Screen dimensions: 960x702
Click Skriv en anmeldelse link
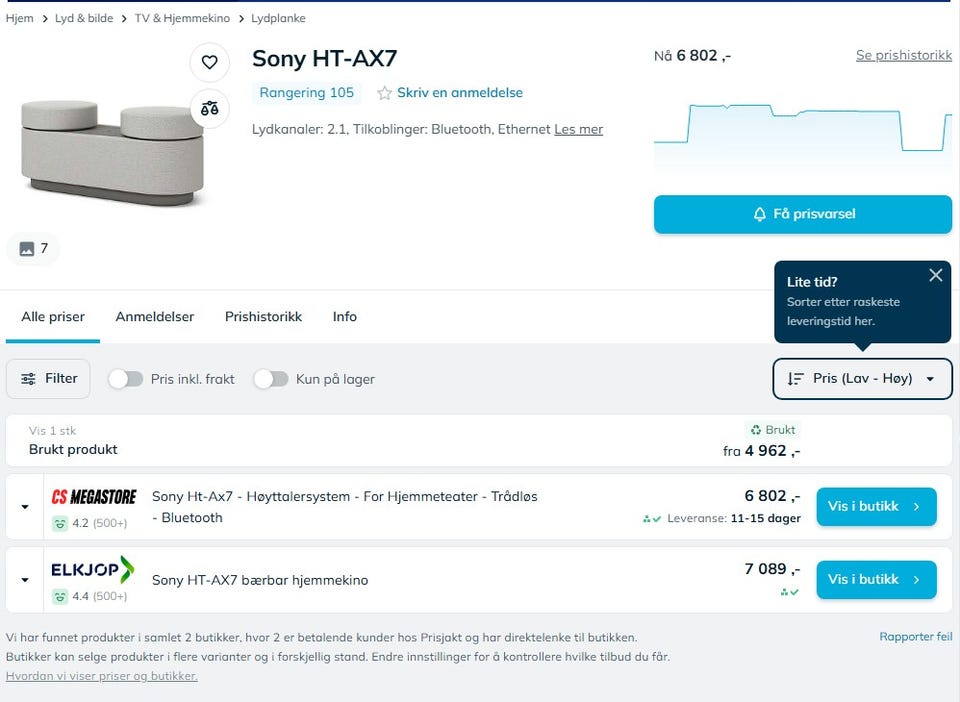pos(460,93)
